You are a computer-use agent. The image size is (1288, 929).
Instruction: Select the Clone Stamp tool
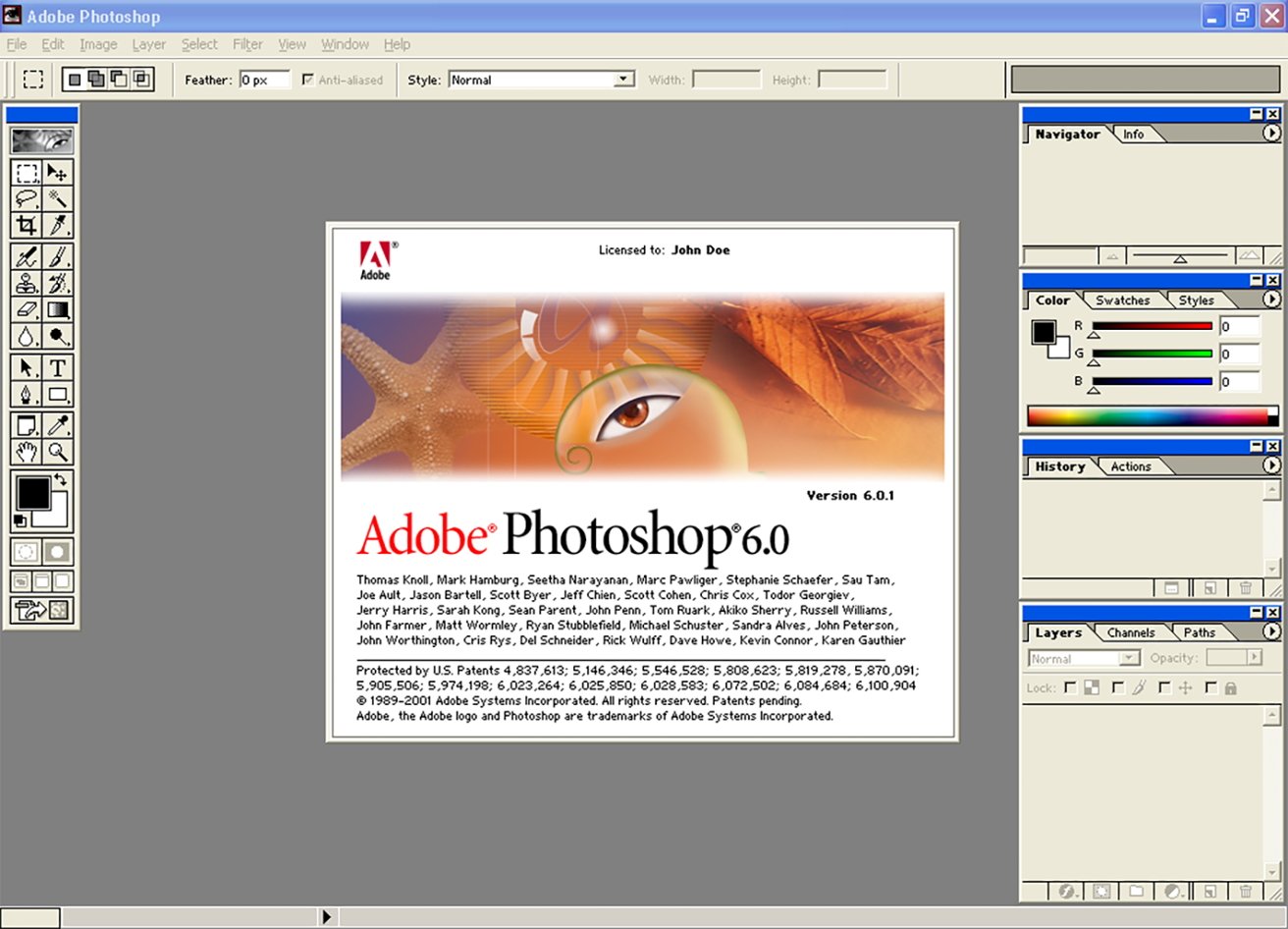26,282
